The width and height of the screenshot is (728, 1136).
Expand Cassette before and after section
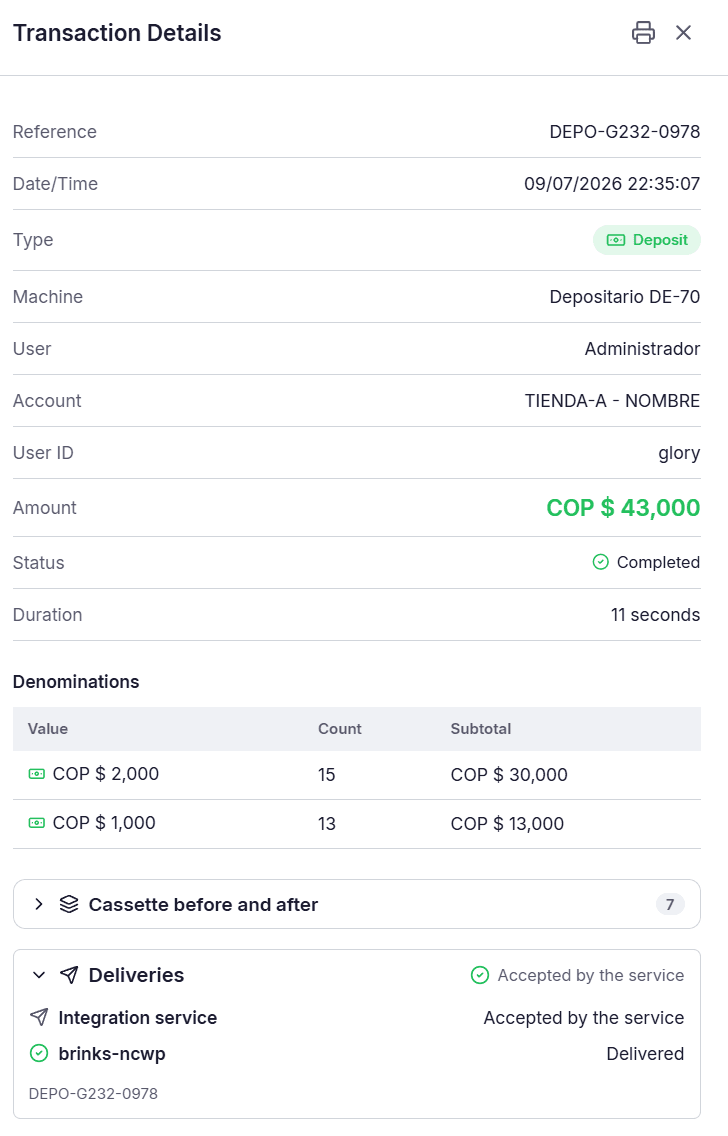356,904
